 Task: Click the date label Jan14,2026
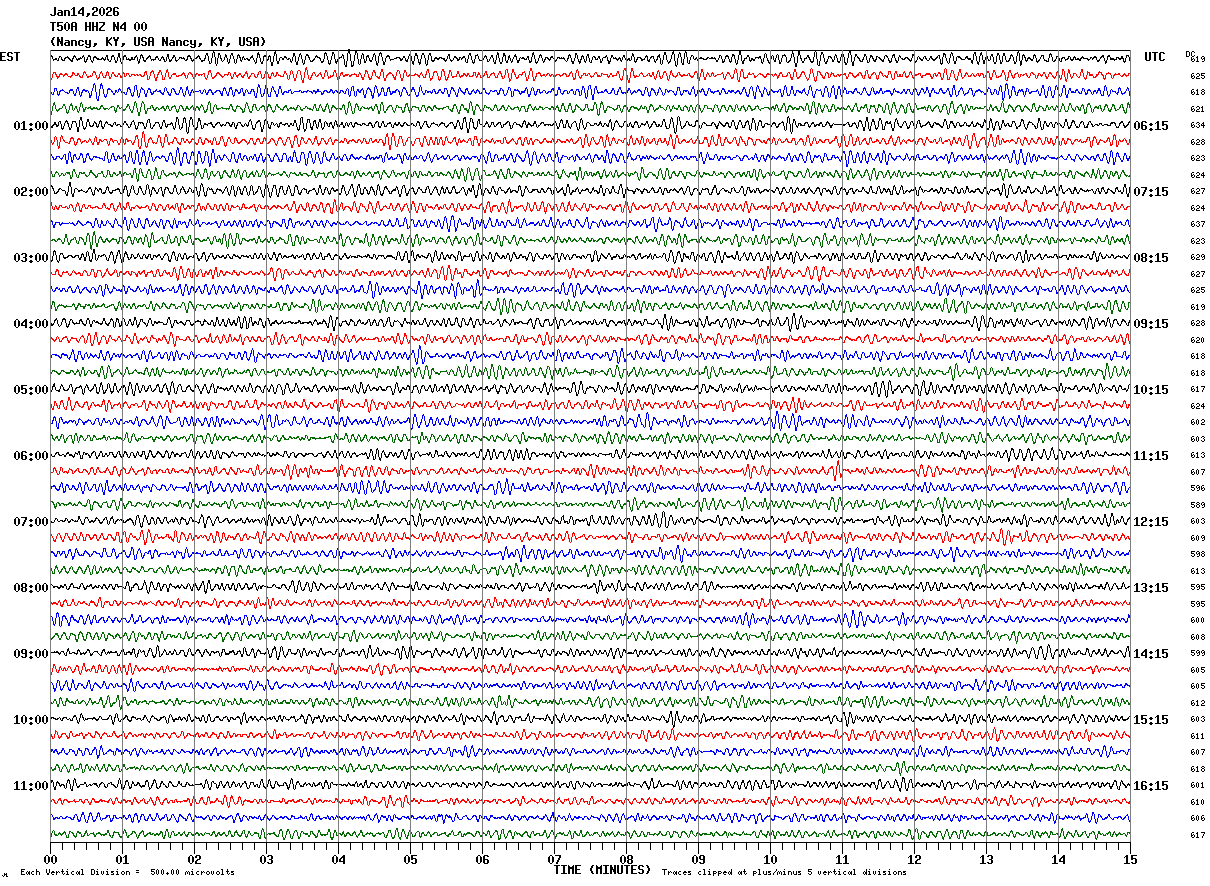tap(84, 12)
